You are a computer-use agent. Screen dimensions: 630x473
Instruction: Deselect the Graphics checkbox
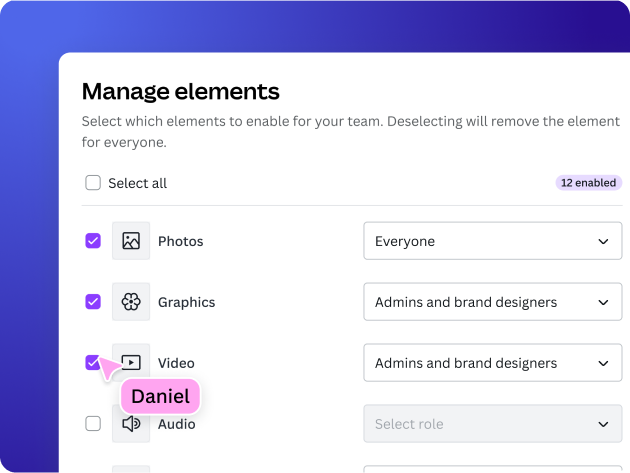point(93,302)
